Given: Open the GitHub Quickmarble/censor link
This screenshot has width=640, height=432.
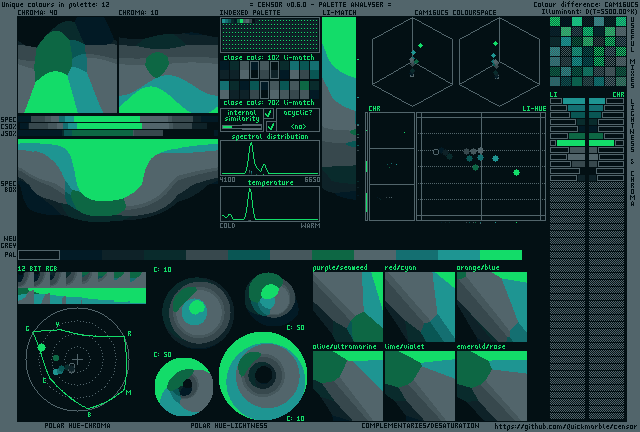Looking at the screenshot, I should point(564,425).
